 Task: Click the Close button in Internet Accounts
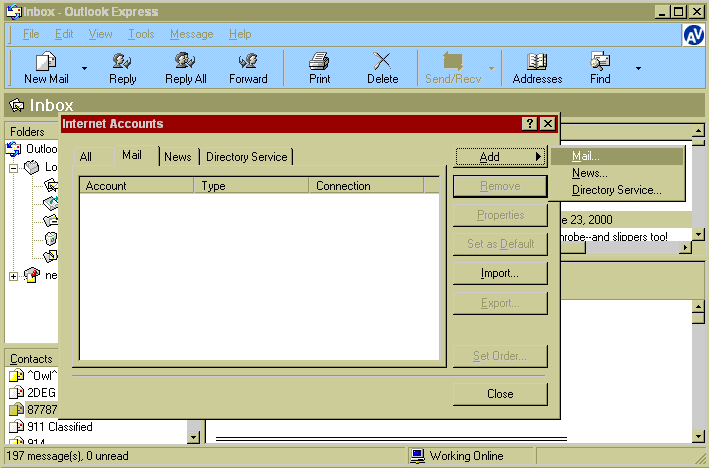point(500,394)
